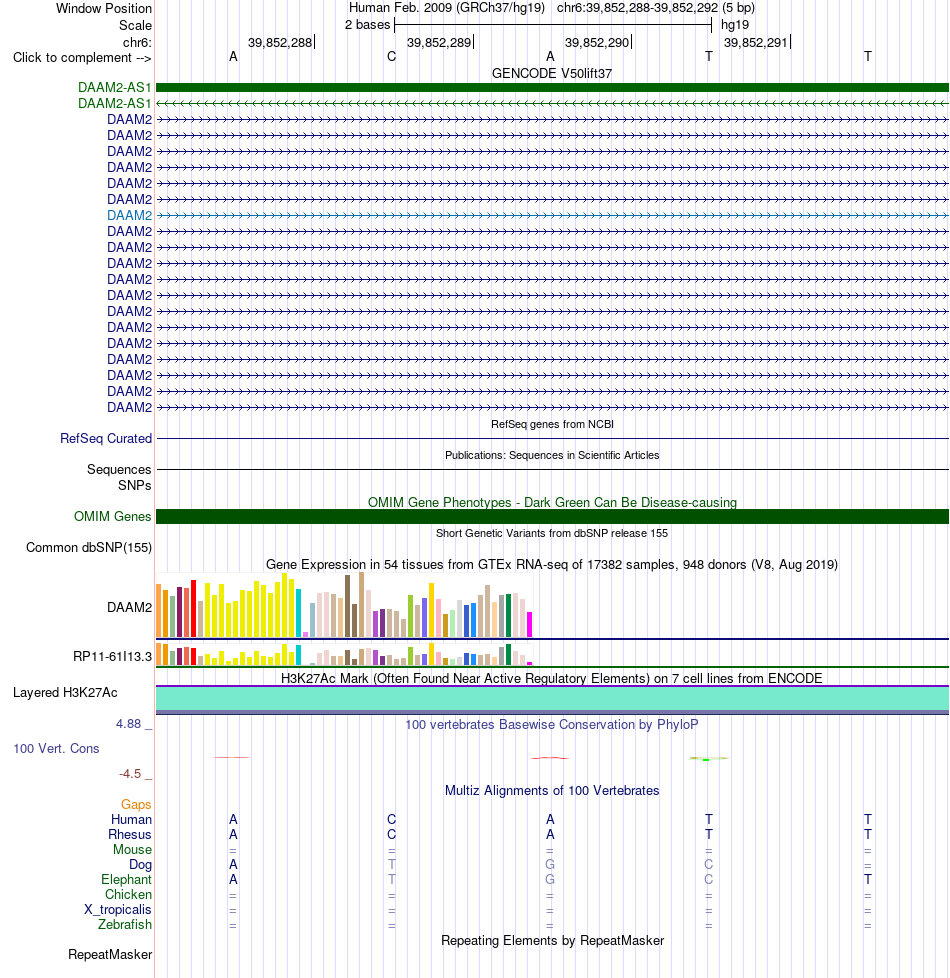Click the Zebrafish alignment row label
The image size is (950, 978).
point(125,924)
